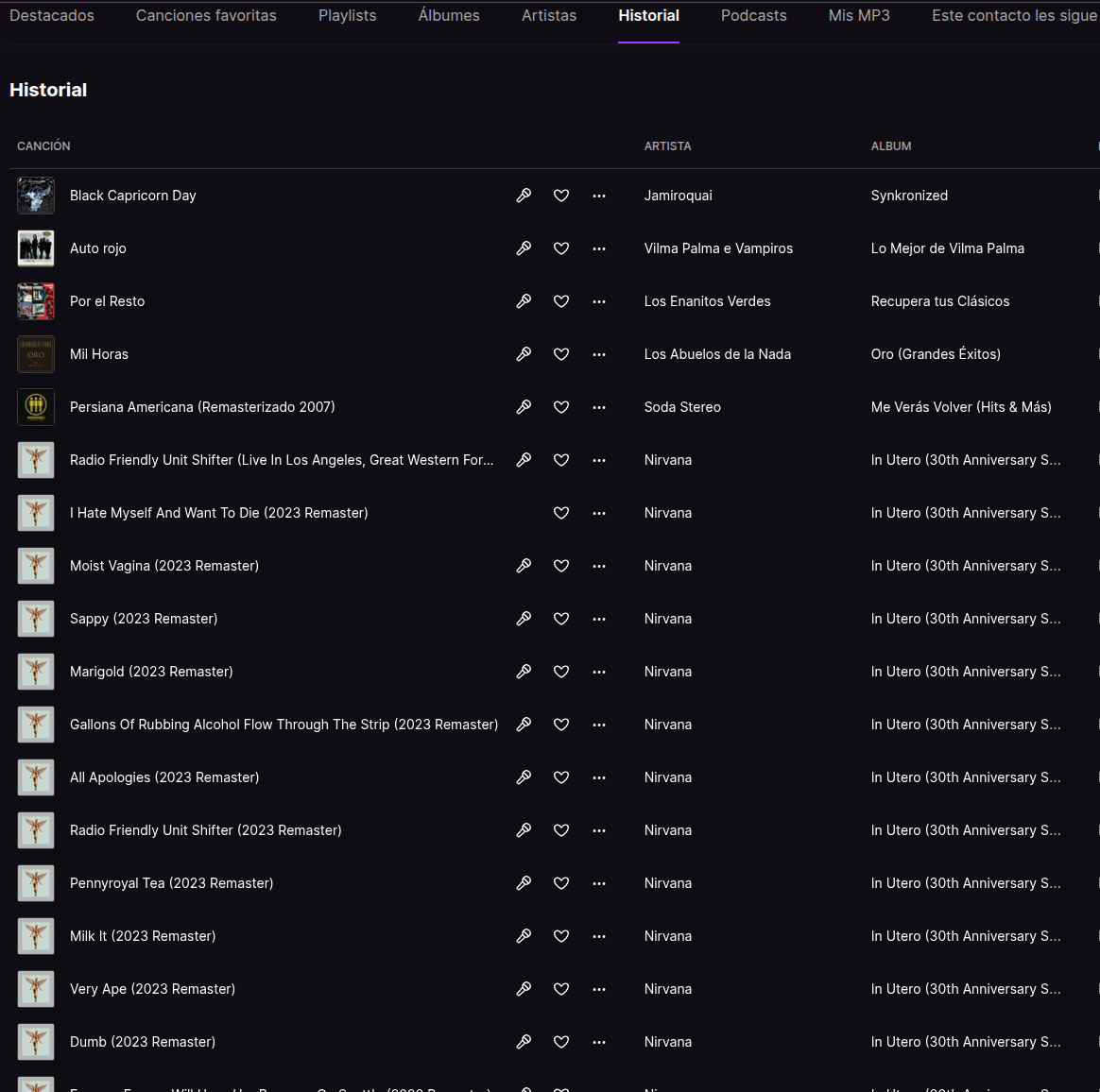This screenshot has width=1100, height=1092.
Task: Show lyrics for Gallons Of Rubbing Alcohol
Action: [x=524, y=725]
